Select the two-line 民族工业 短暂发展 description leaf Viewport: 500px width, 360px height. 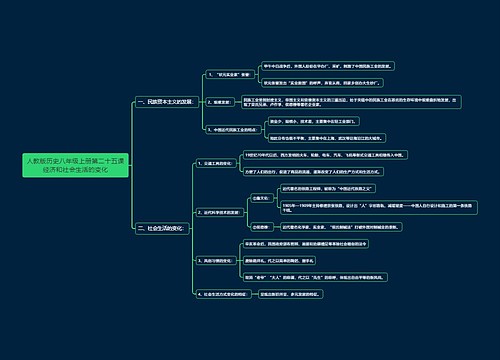pos(351,102)
